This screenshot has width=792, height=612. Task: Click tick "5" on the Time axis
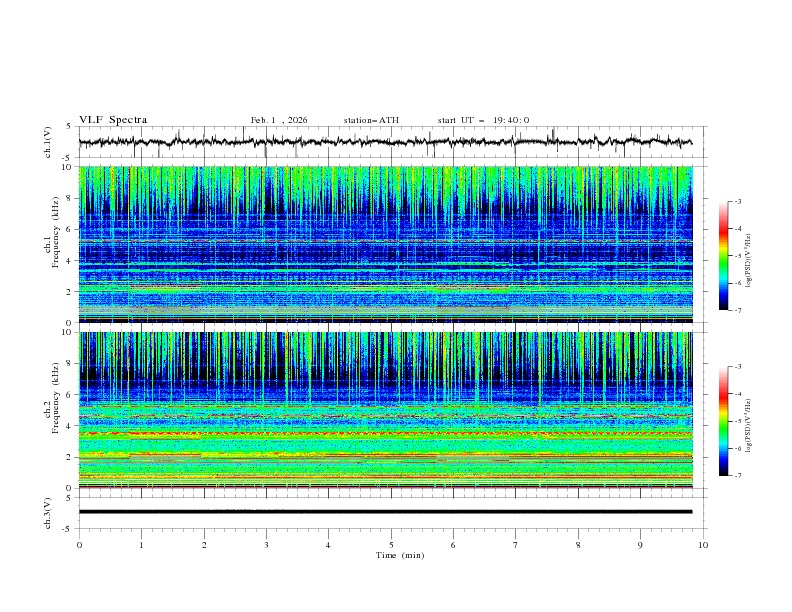point(391,545)
